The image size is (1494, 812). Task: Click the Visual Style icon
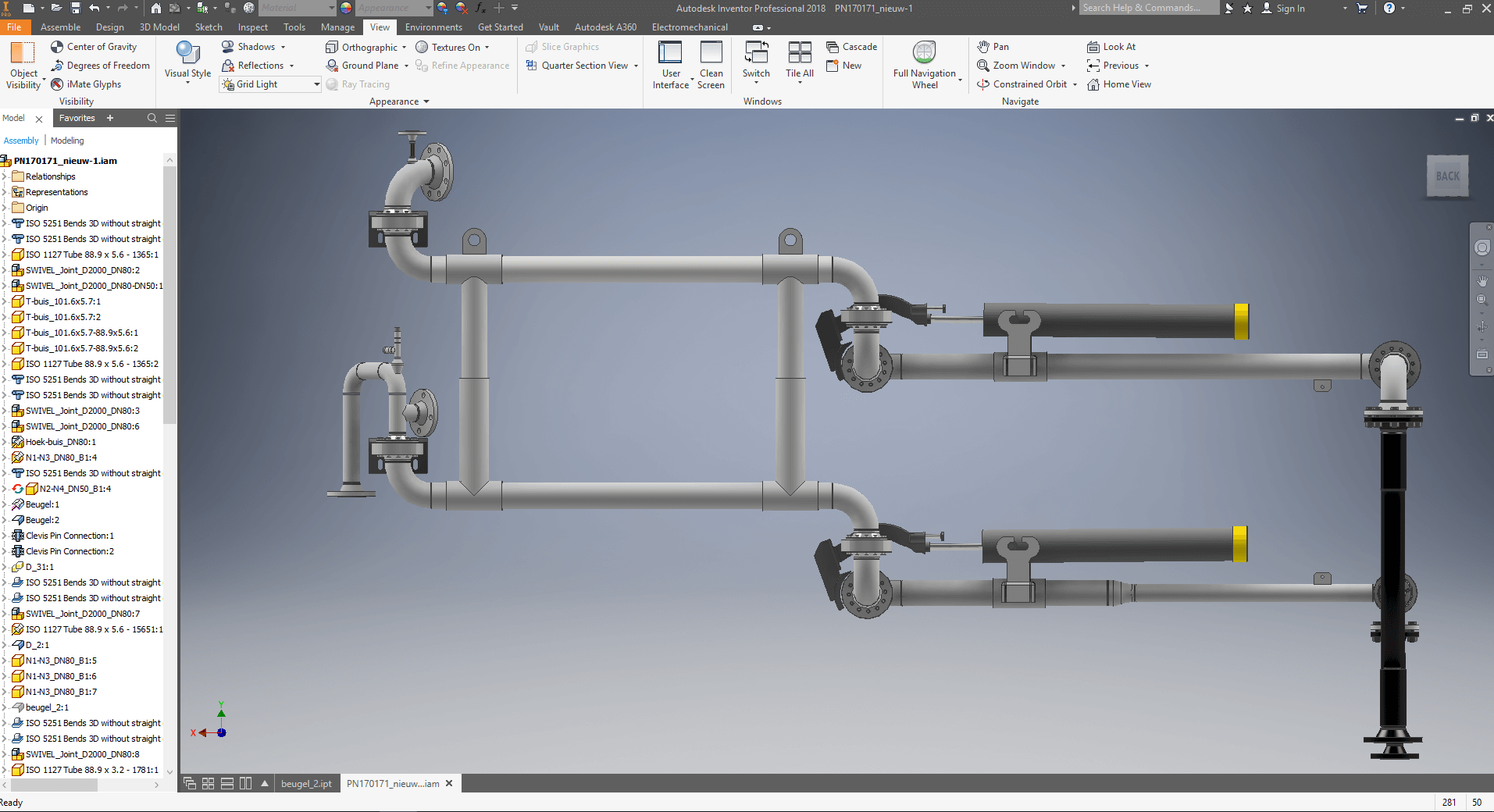[187, 53]
